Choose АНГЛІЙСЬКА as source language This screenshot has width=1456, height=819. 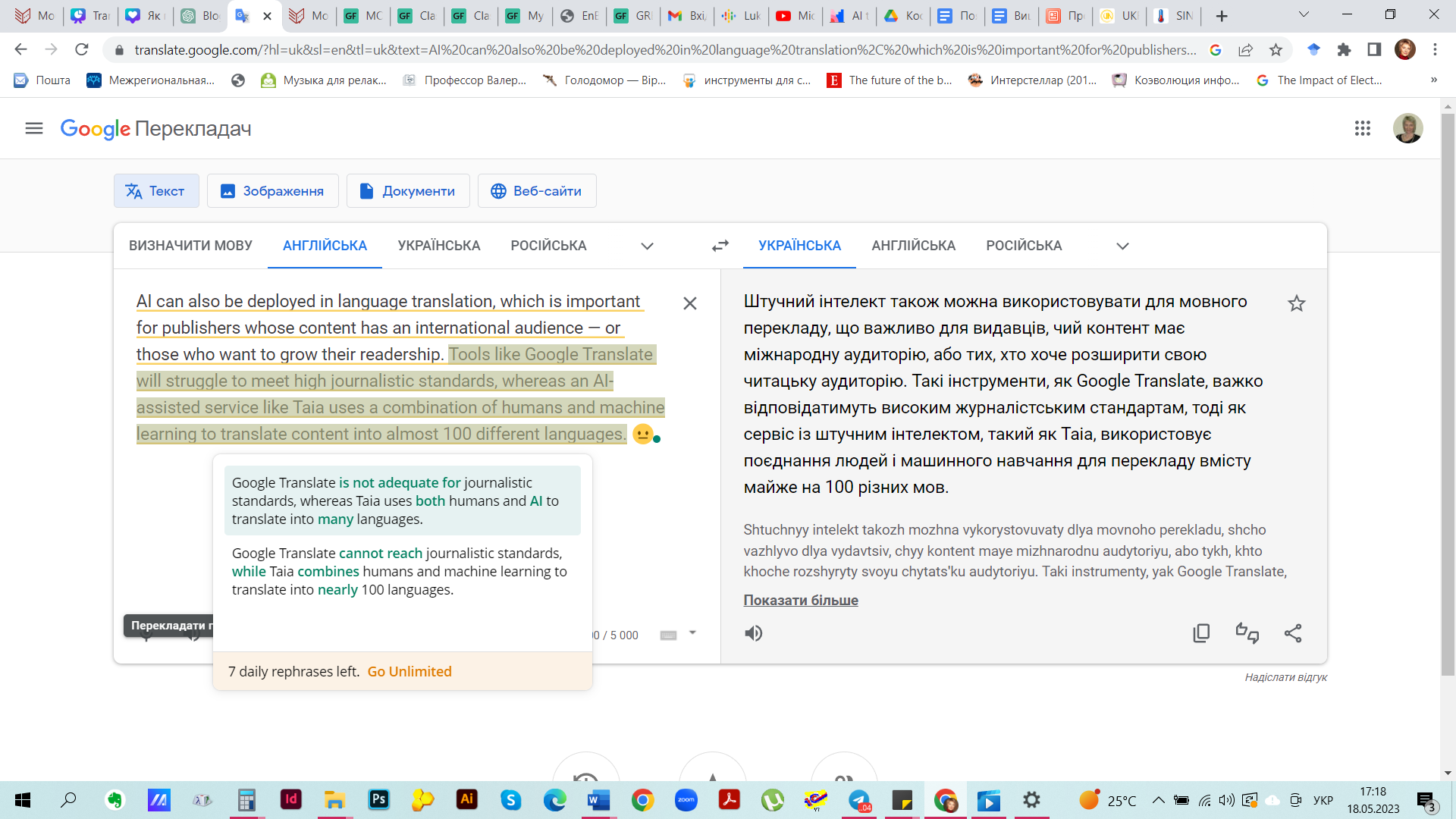(x=325, y=246)
